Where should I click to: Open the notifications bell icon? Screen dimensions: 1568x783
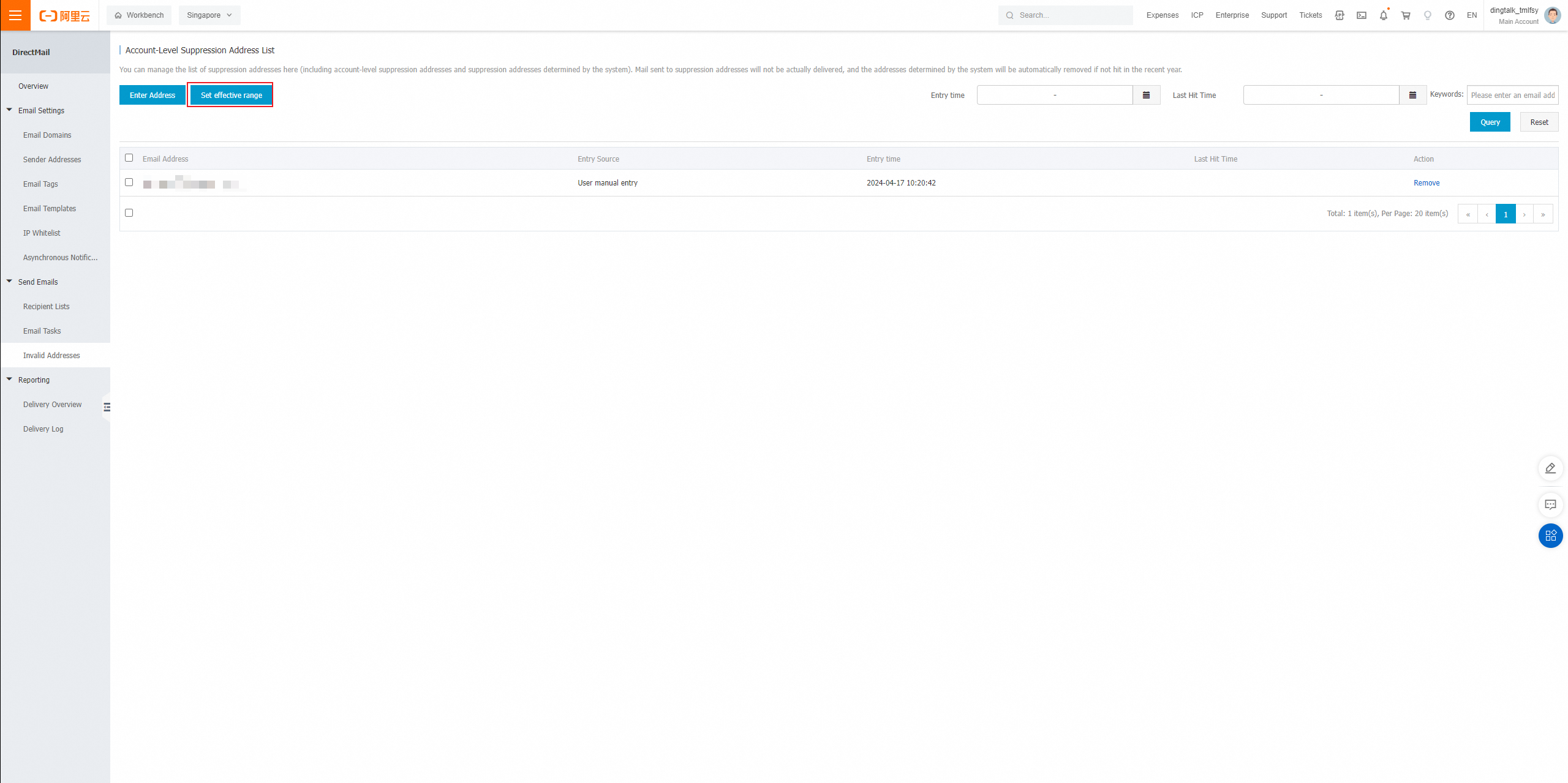pos(1383,15)
